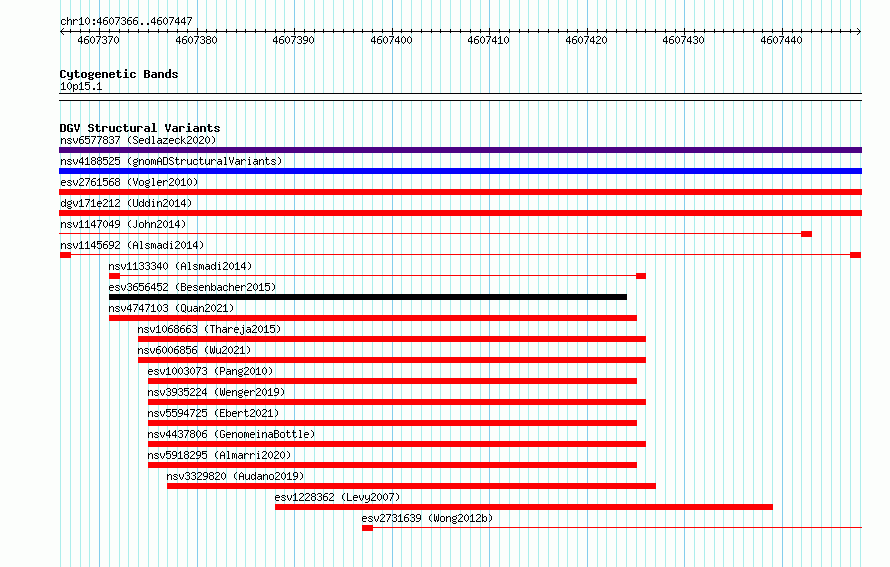The height and width of the screenshot is (567, 890).
Task: Select the blue nsv4188525 variant bar
Action: point(460,171)
